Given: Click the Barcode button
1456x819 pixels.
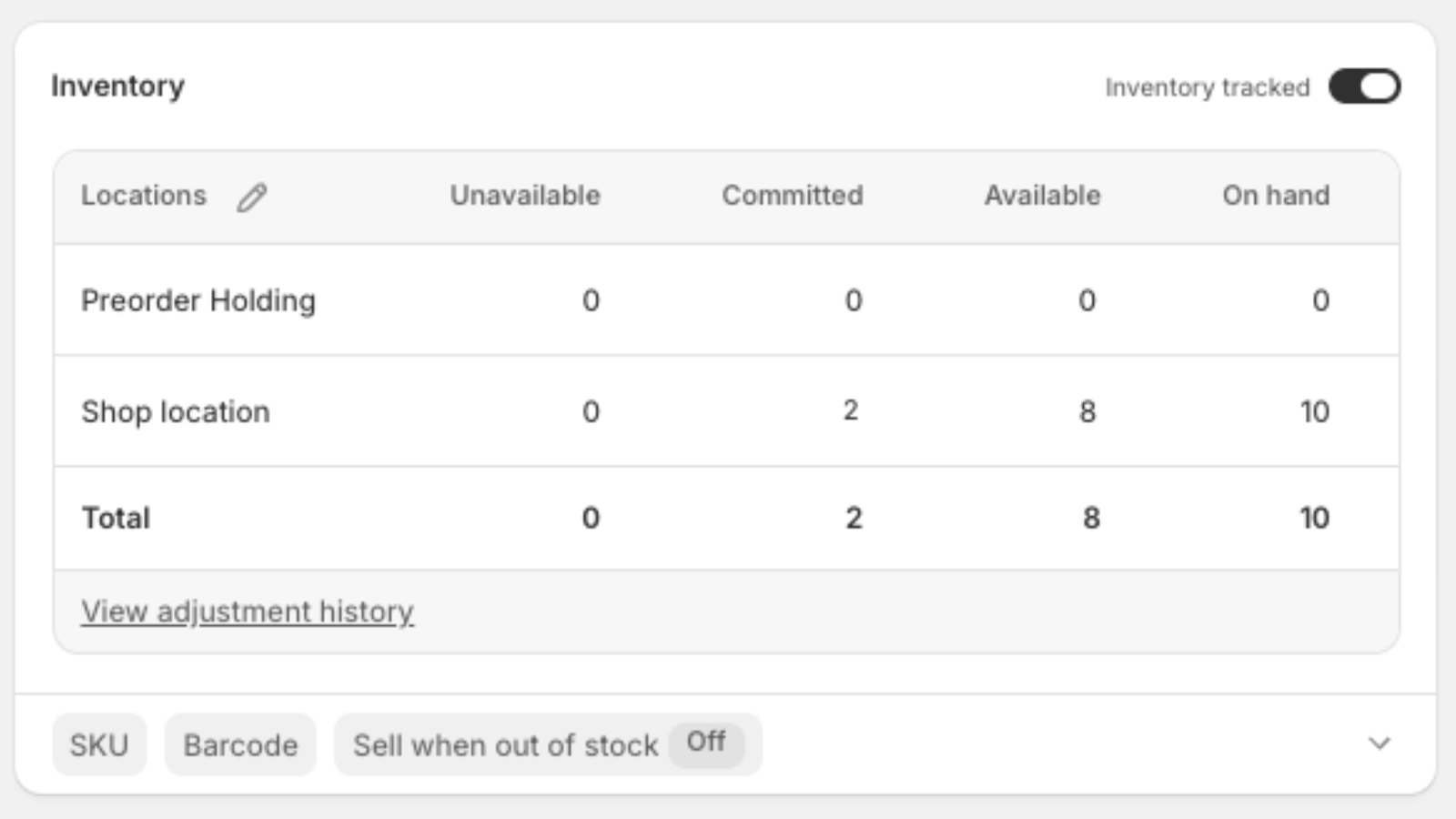Looking at the screenshot, I should pyautogui.click(x=240, y=744).
